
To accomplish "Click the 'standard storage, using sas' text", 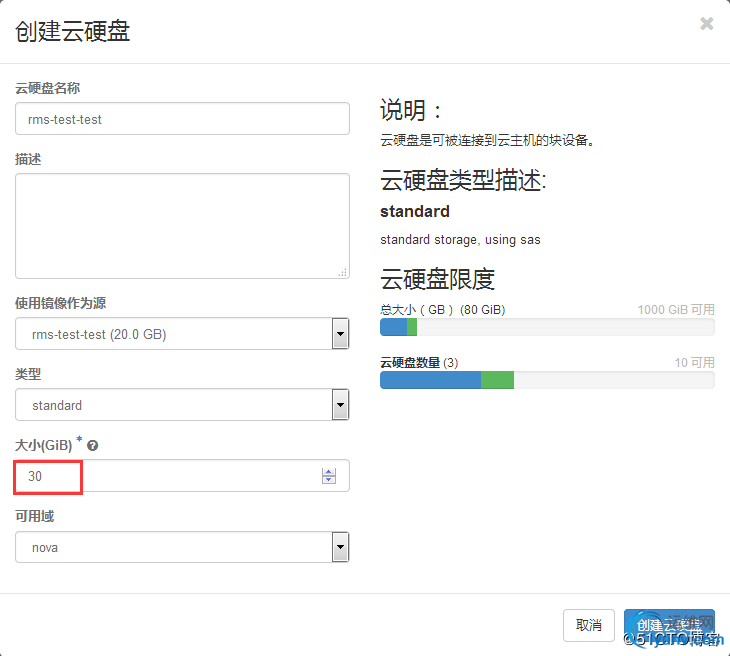I will click(x=460, y=240).
